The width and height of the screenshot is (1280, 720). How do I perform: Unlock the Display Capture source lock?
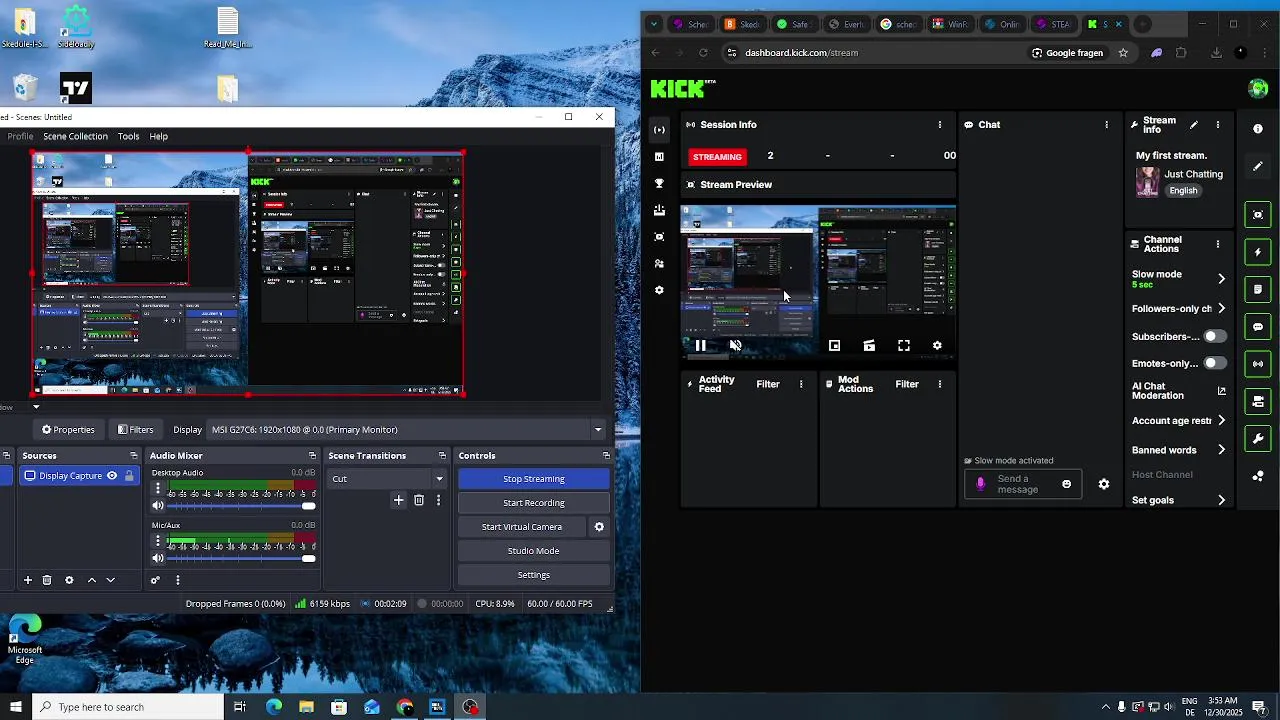point(129,476)
